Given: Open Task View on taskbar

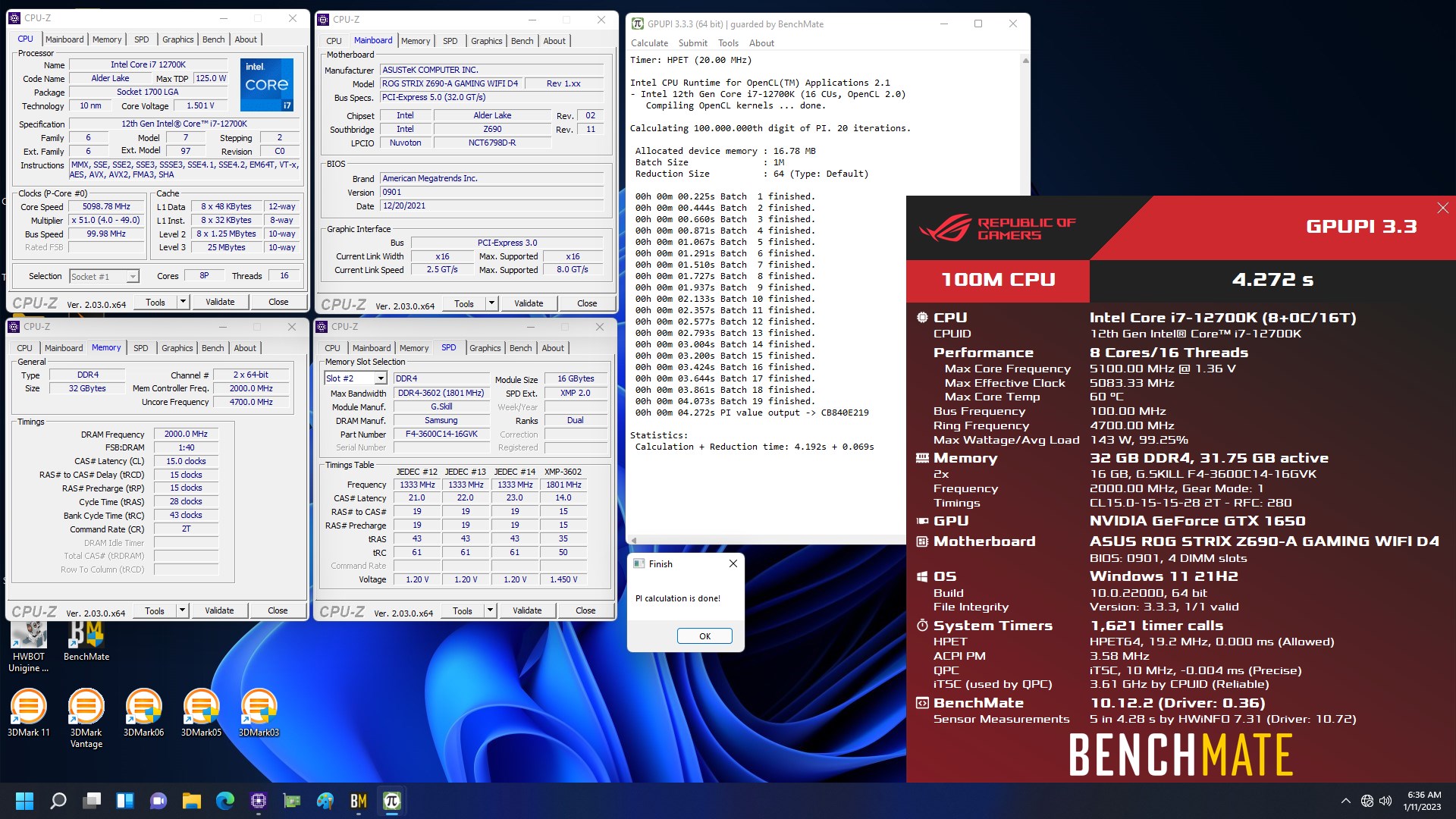Looking at the screenshot, I should click(x=92, y=801).
